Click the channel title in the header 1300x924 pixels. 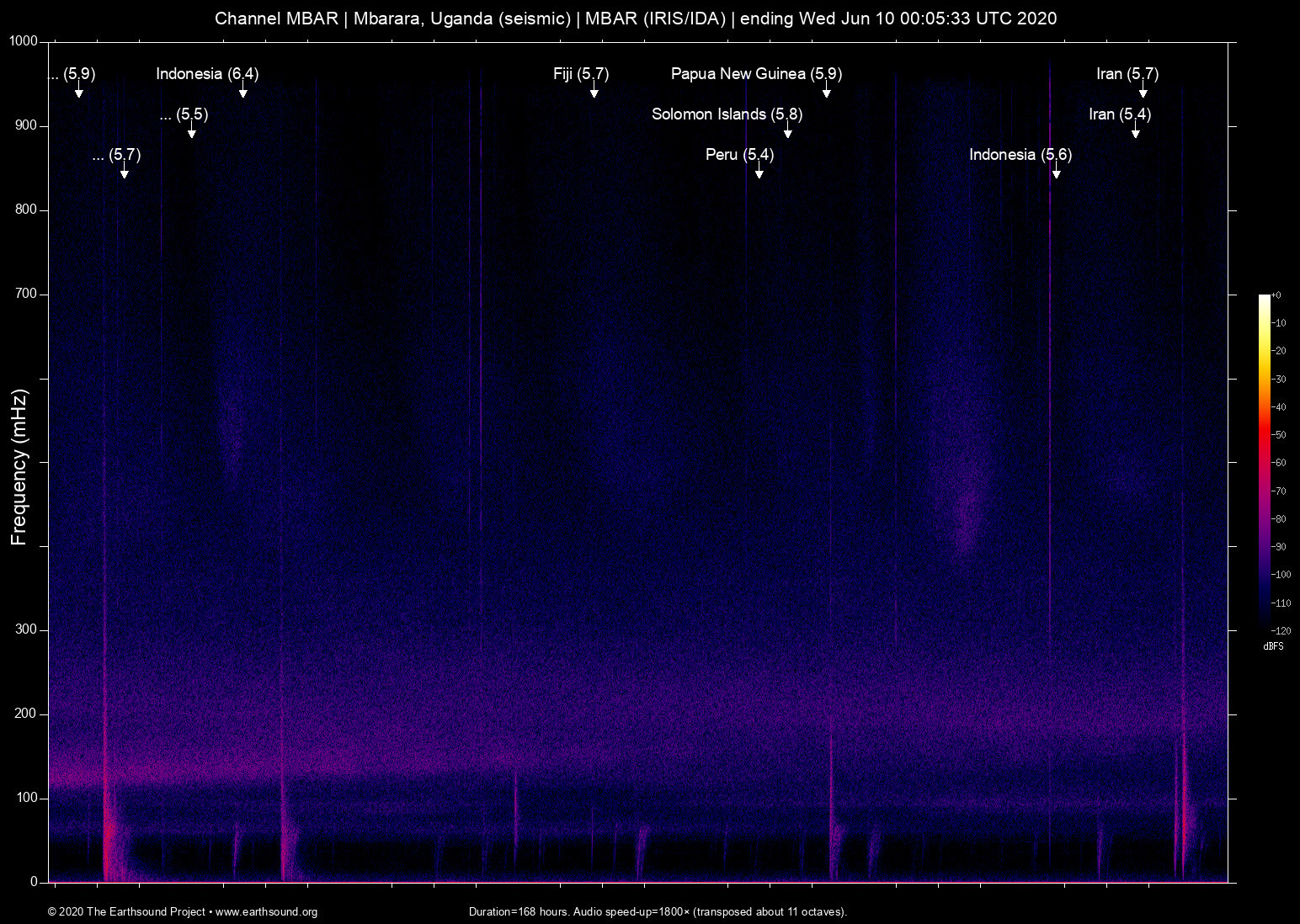point(637,18)
